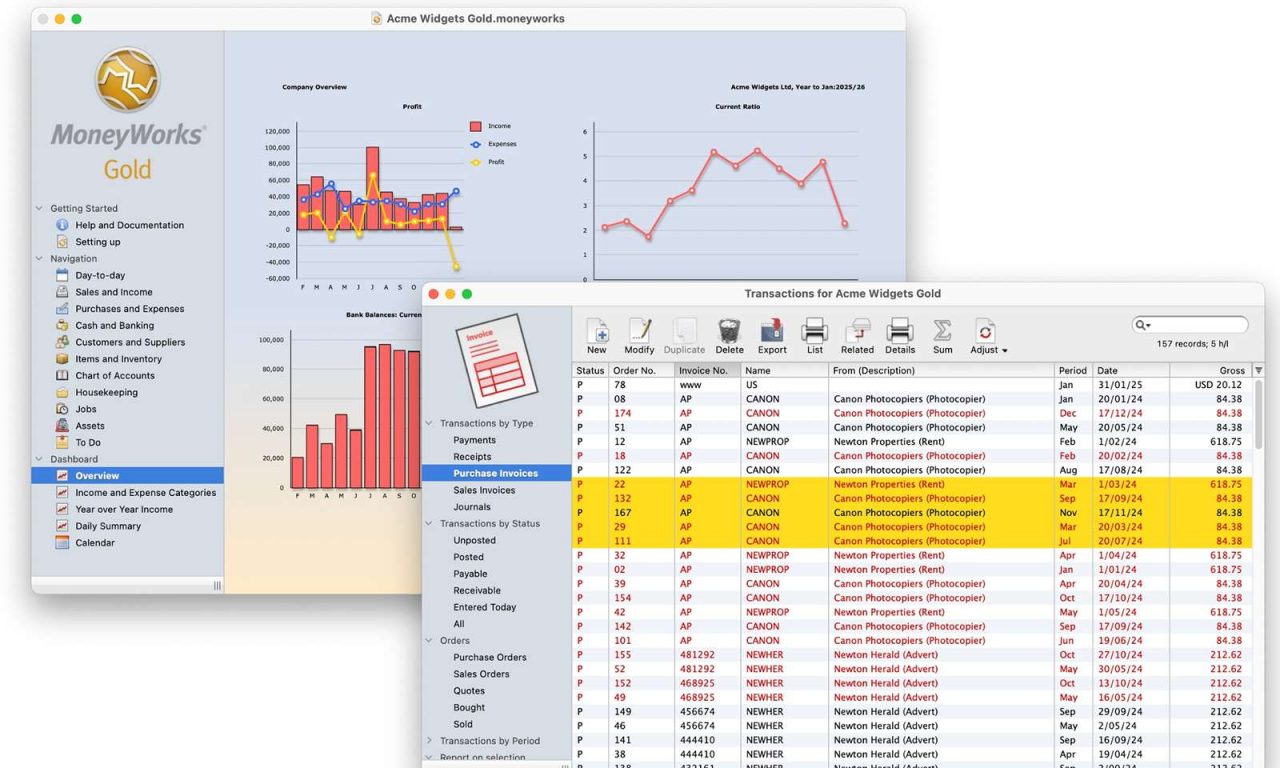
Task: Select Payable transactions view
Action: click(470, 574)
